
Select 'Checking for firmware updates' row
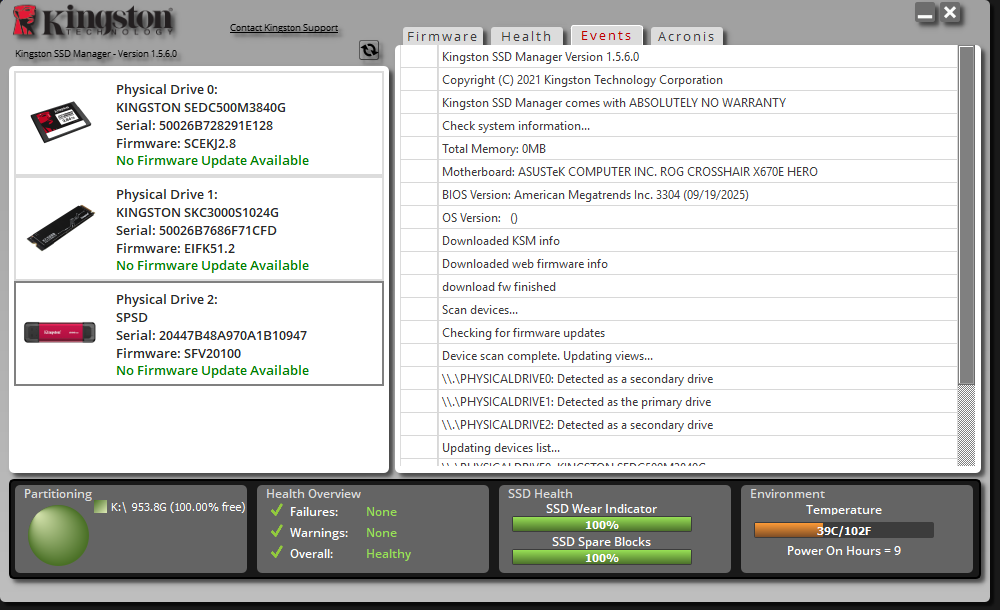pos(679,332)
